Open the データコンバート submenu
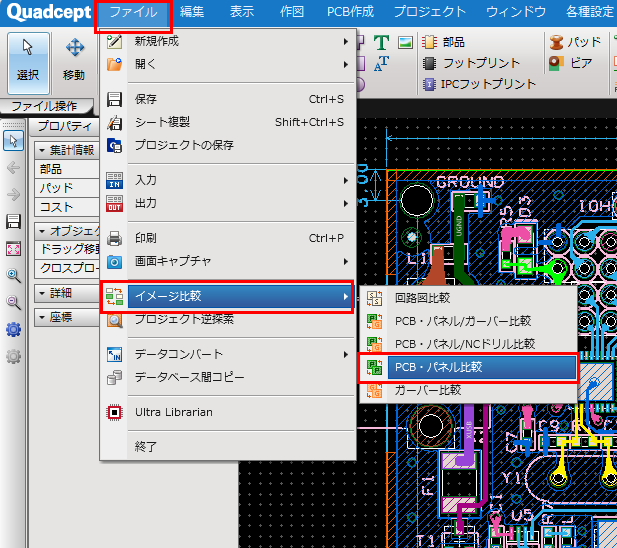 point(228,354)
